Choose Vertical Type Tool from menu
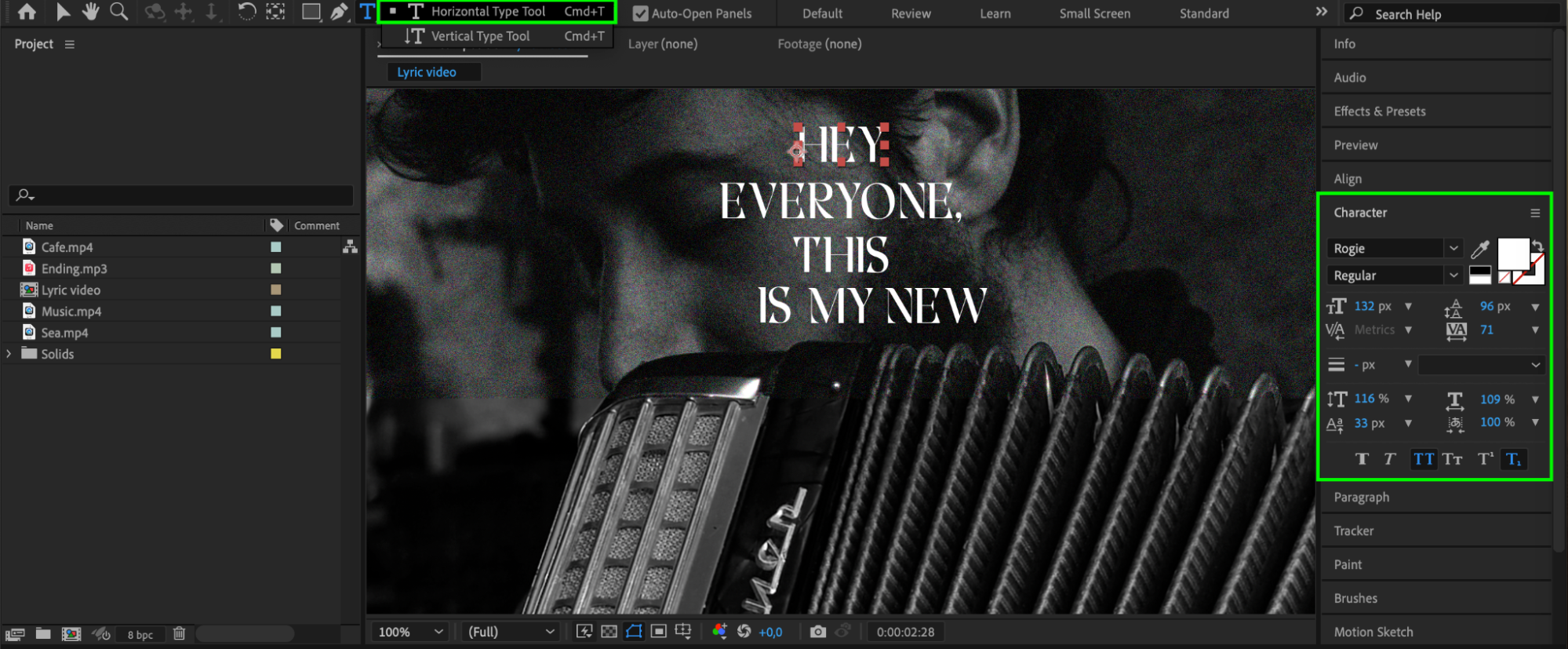This screenshot has width=1568, height=649. pyautogui.click(x=497, y=36)
